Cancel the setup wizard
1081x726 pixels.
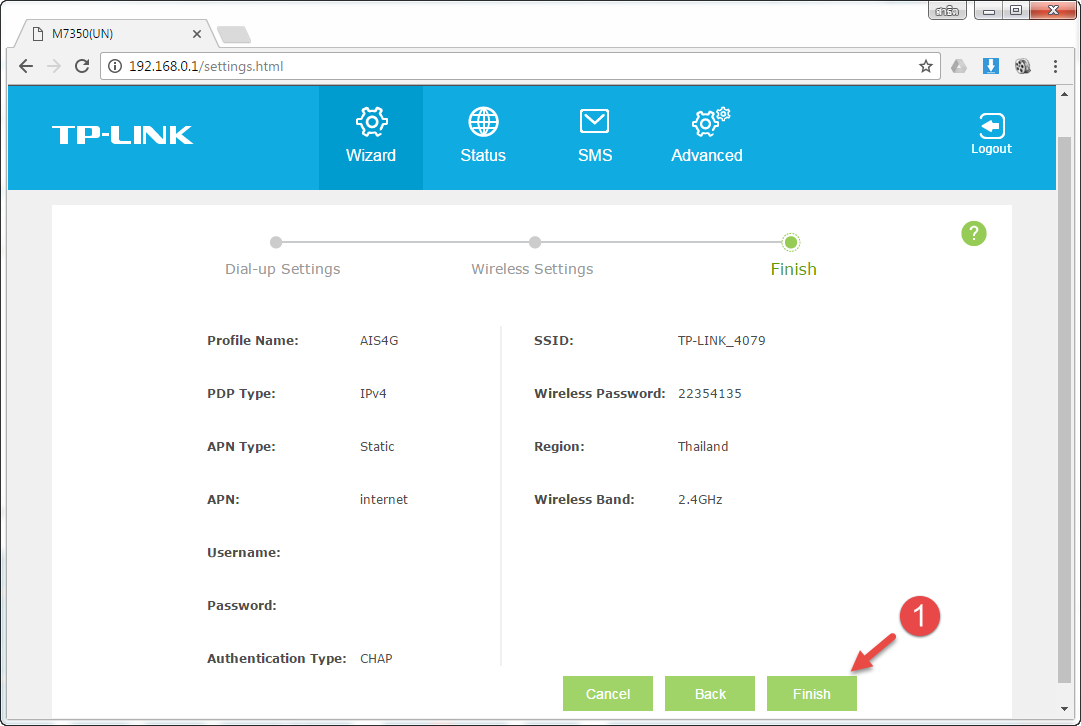(607, 694)
